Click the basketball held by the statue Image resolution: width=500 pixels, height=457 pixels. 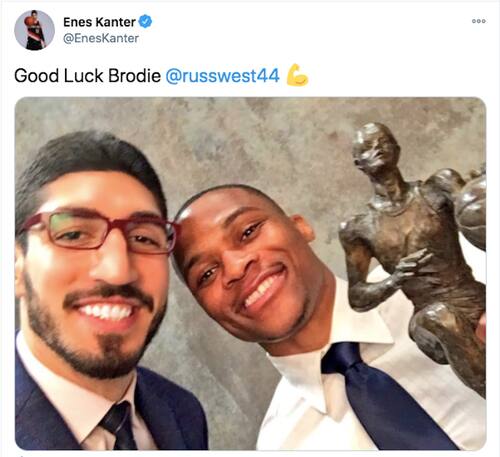coord(472,208)
